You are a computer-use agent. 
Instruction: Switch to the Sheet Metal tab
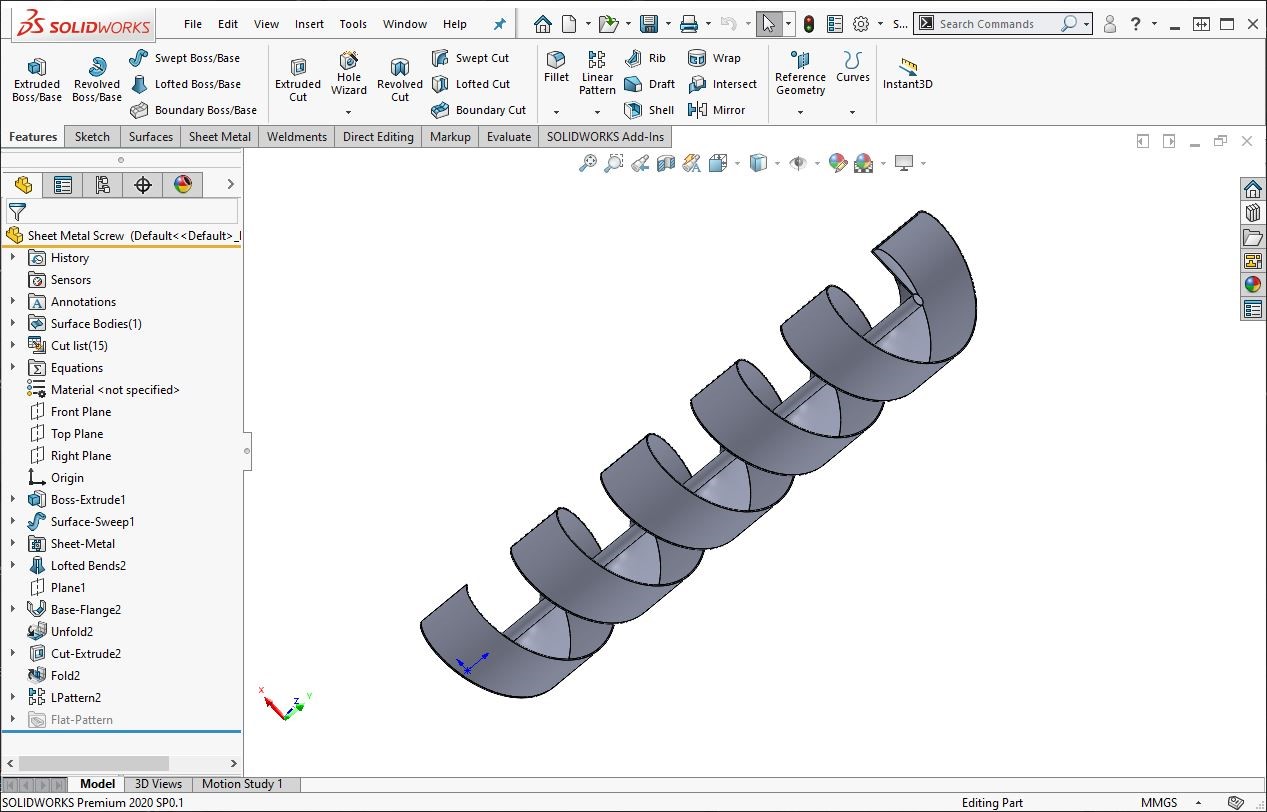219,137
